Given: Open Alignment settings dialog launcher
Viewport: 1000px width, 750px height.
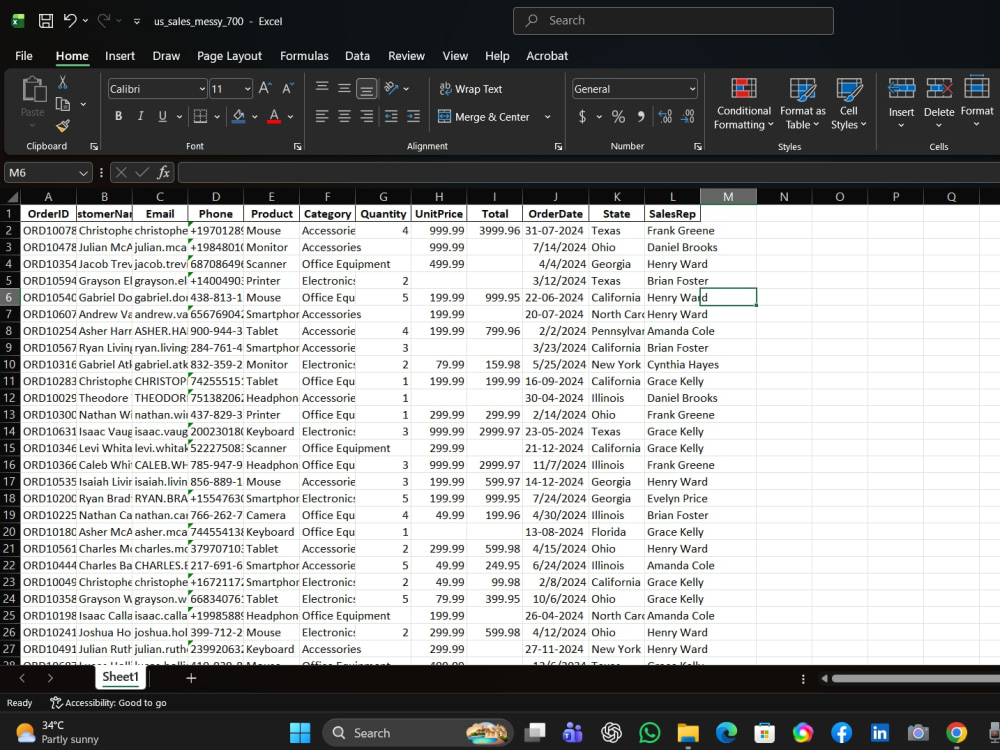Looking at the screenshot, I should (x=558, y=147).
